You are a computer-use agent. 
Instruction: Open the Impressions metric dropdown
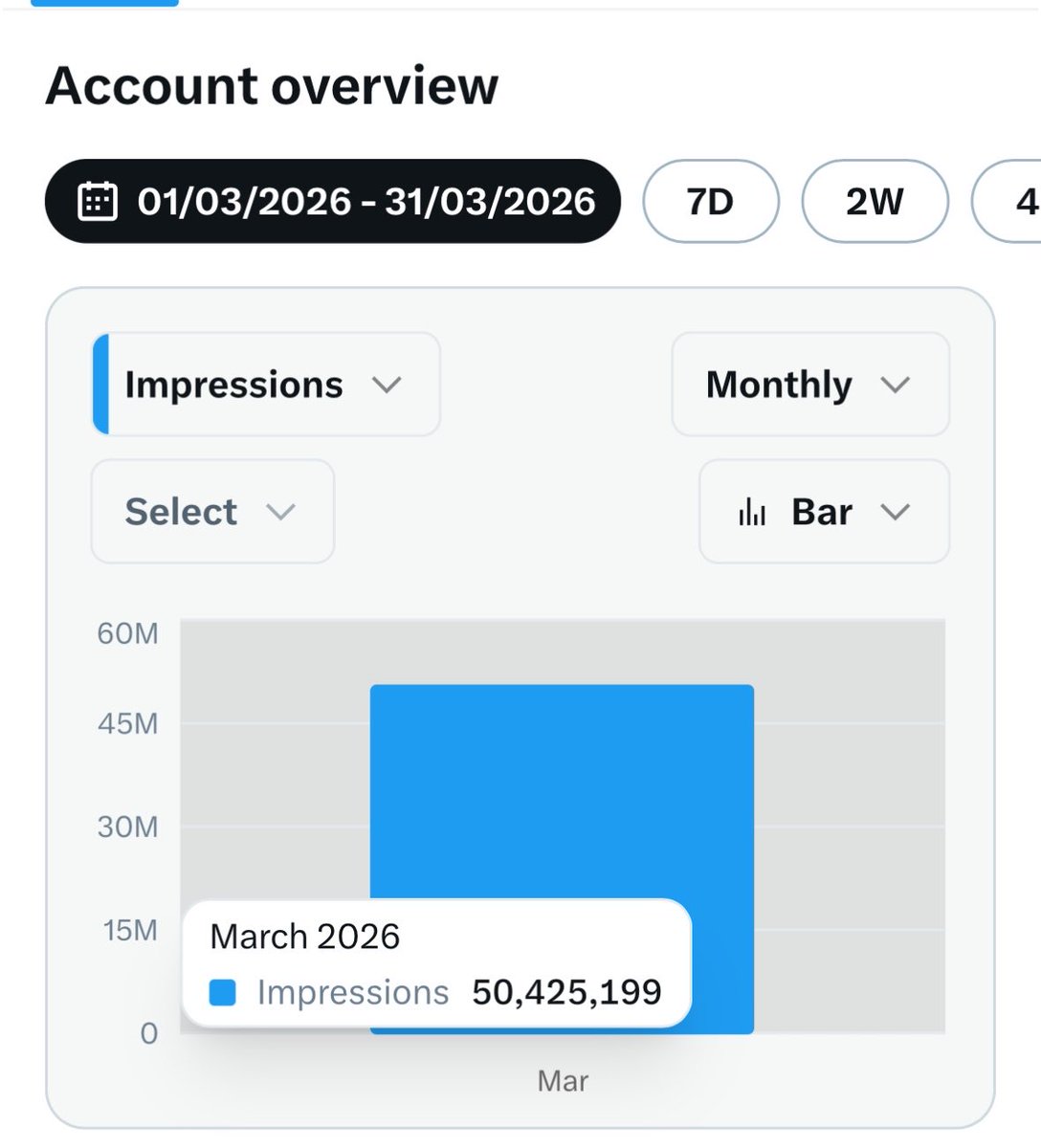(266, 385)
